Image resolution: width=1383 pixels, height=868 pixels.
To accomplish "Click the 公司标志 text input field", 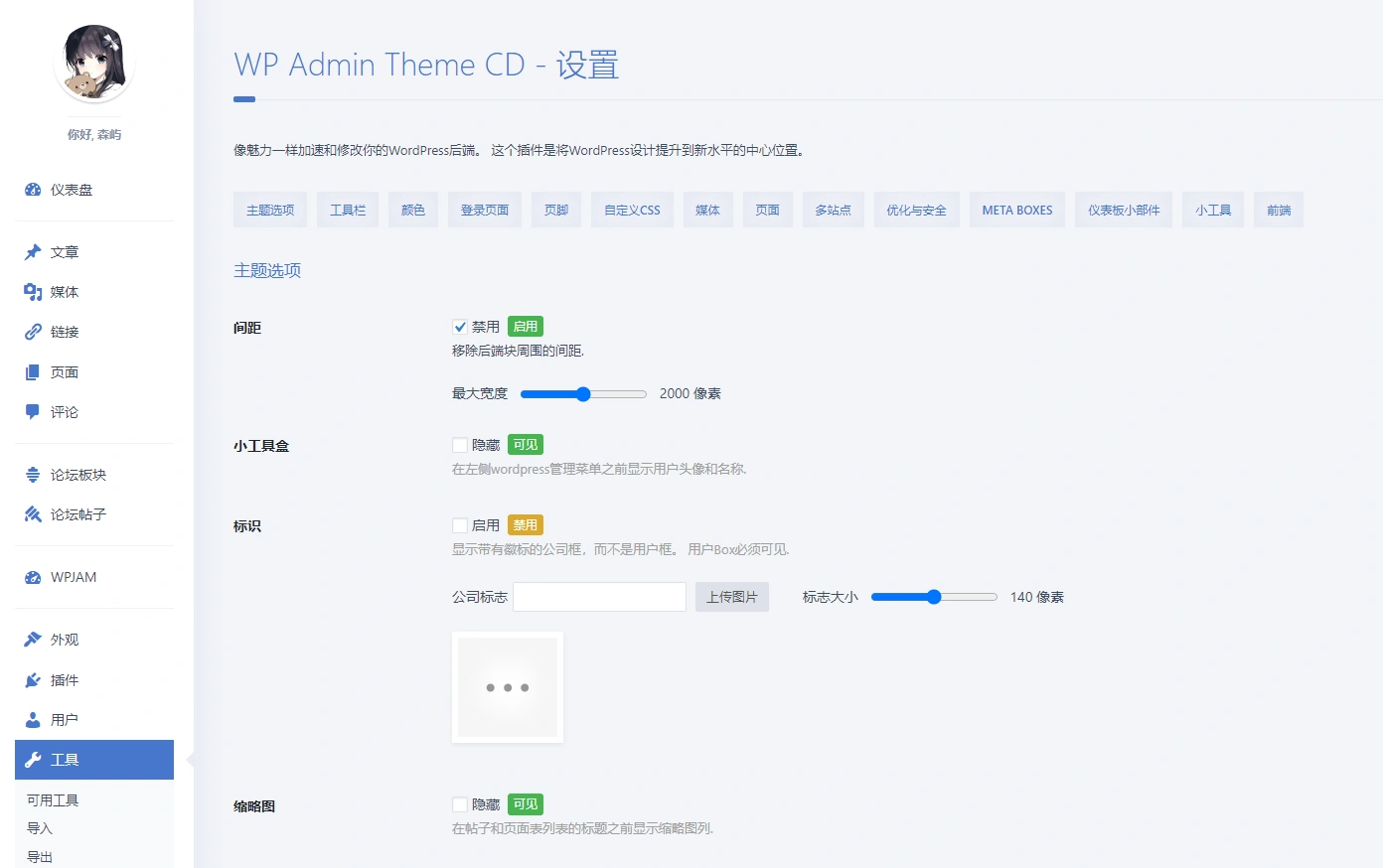I will tap(599, 597).
